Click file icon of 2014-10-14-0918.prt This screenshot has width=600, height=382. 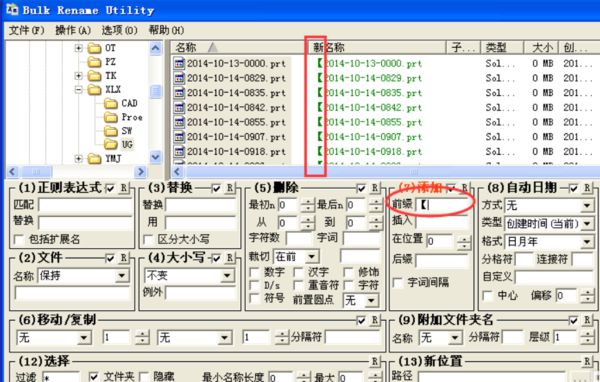(x=179, y=151)
